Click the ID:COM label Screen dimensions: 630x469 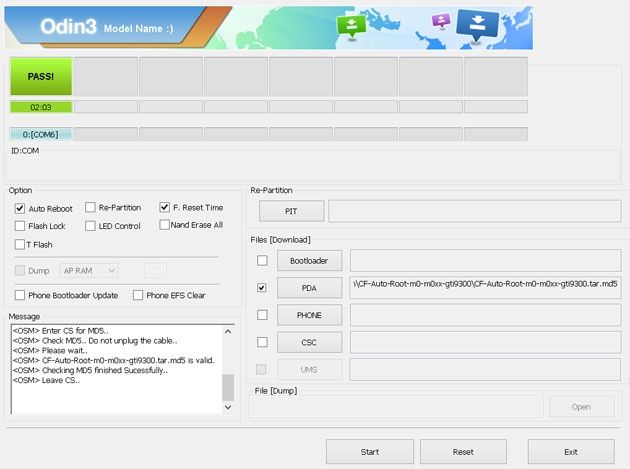pos(25,151)
